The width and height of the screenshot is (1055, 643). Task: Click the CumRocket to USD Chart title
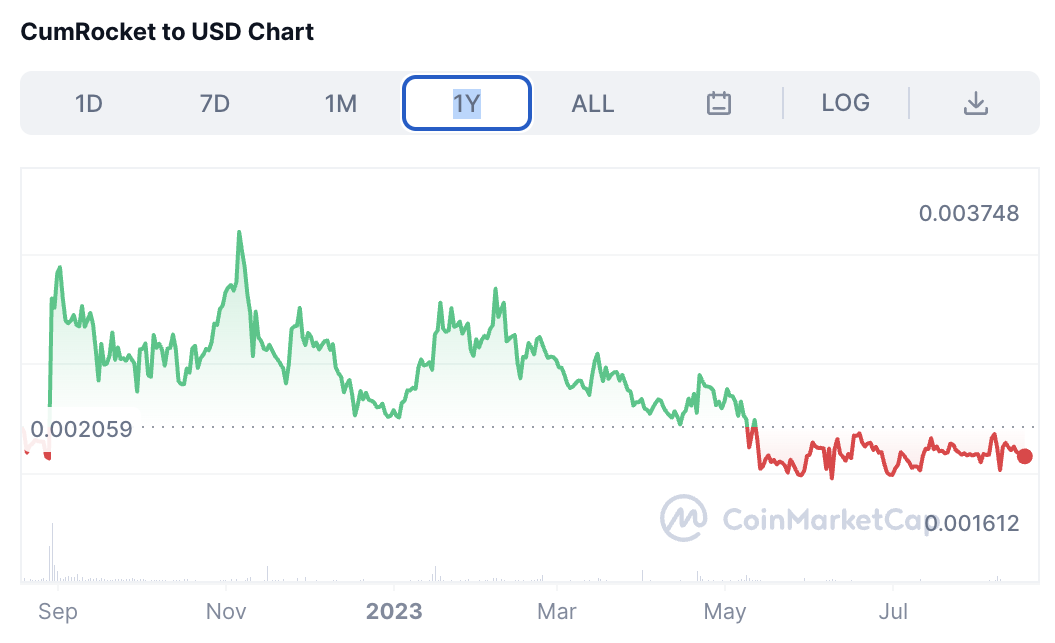(168, 32)
